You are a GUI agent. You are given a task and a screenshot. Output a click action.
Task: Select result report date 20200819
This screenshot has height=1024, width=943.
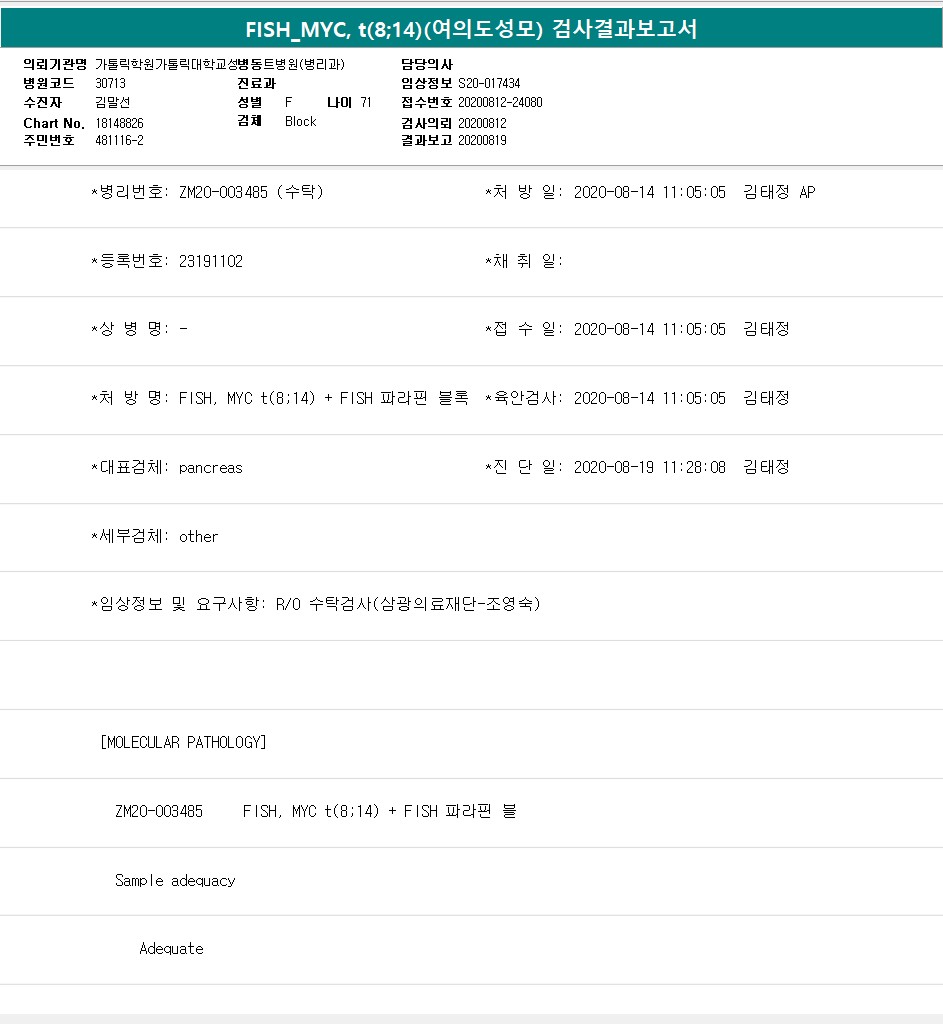click(482, 140)
